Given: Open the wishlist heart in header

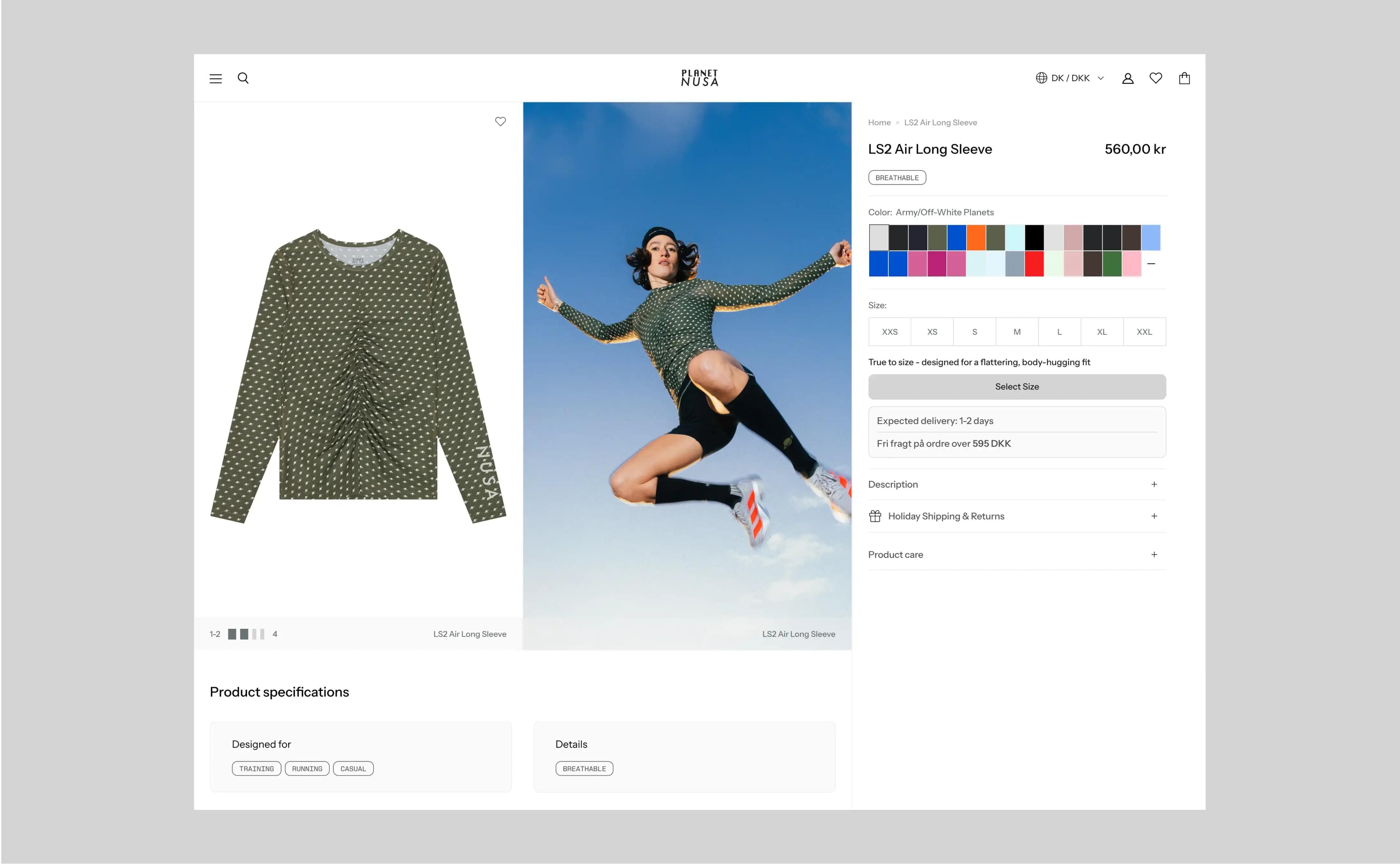Looking at the screenshot, I should pyautogui.click(x=1155, y=78).
